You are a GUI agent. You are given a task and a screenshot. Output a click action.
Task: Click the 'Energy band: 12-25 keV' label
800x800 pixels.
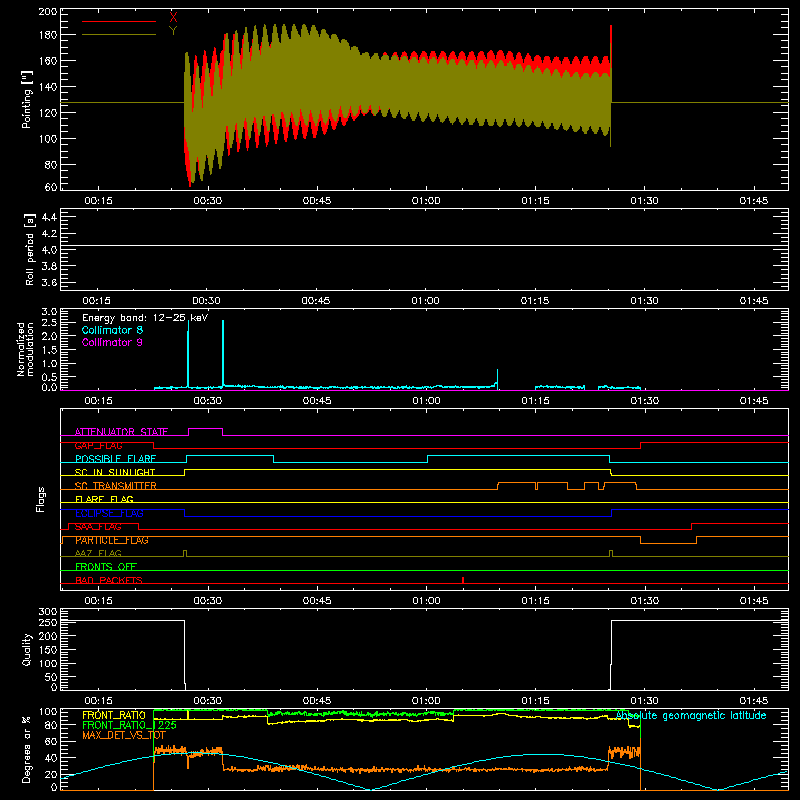click(145, 318)
